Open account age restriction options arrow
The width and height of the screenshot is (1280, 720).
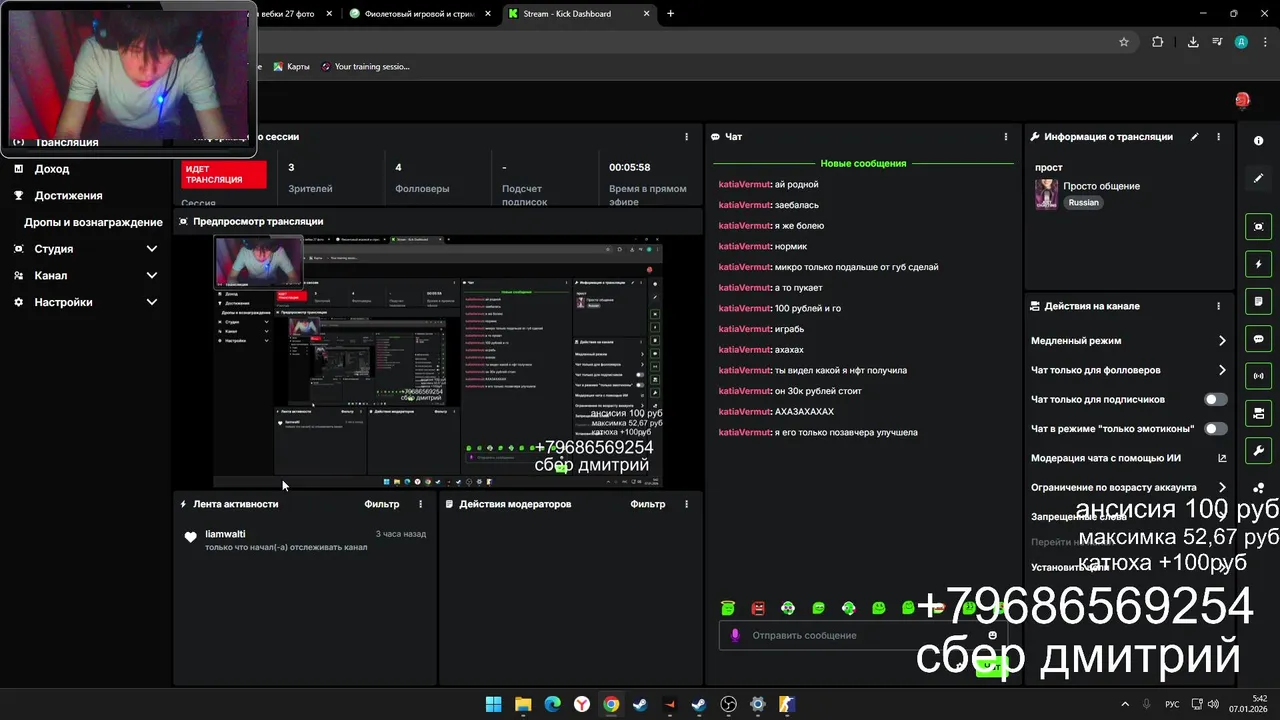1222,487
